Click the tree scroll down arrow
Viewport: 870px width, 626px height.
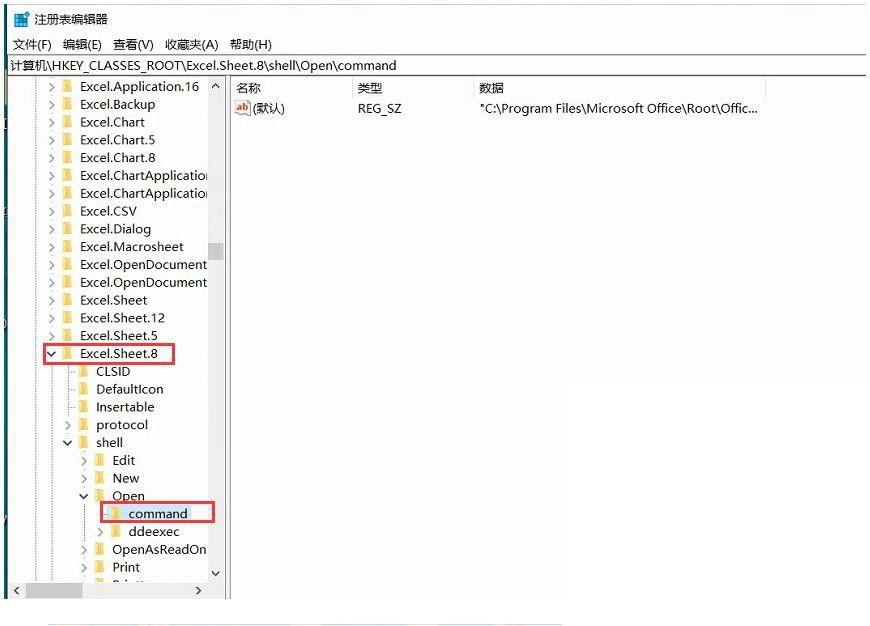pos(216,573)
